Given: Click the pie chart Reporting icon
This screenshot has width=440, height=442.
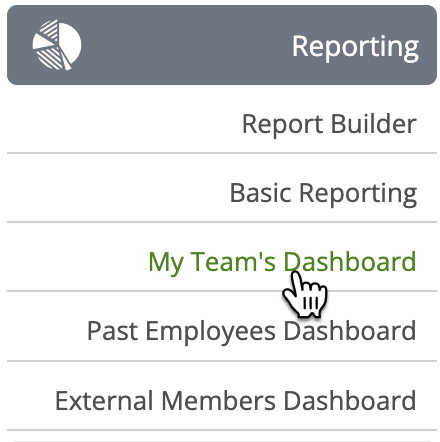Looking at the screenshot, I should [x=57, y=45].
